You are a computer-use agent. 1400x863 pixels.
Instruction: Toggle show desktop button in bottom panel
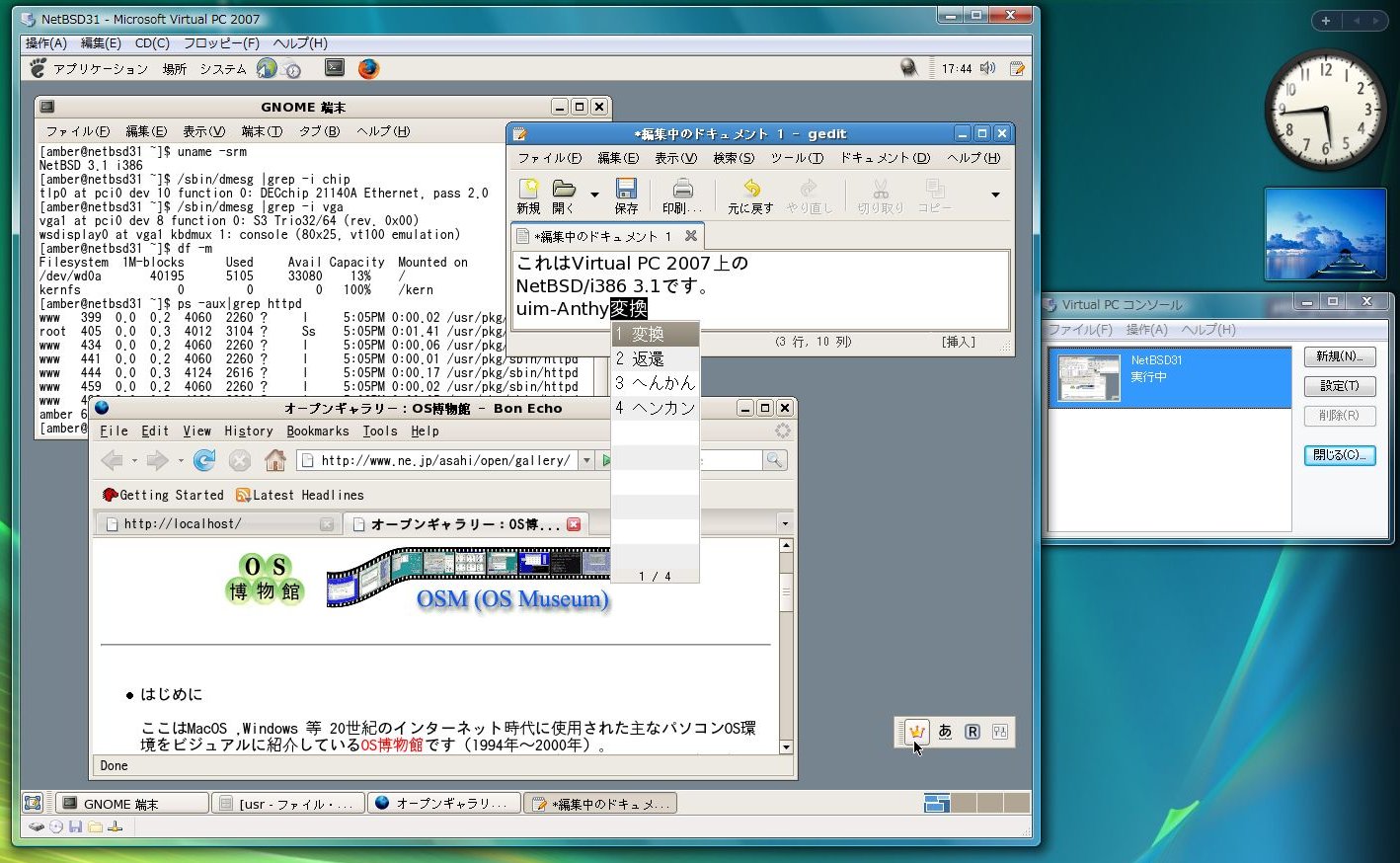point(33,804)
